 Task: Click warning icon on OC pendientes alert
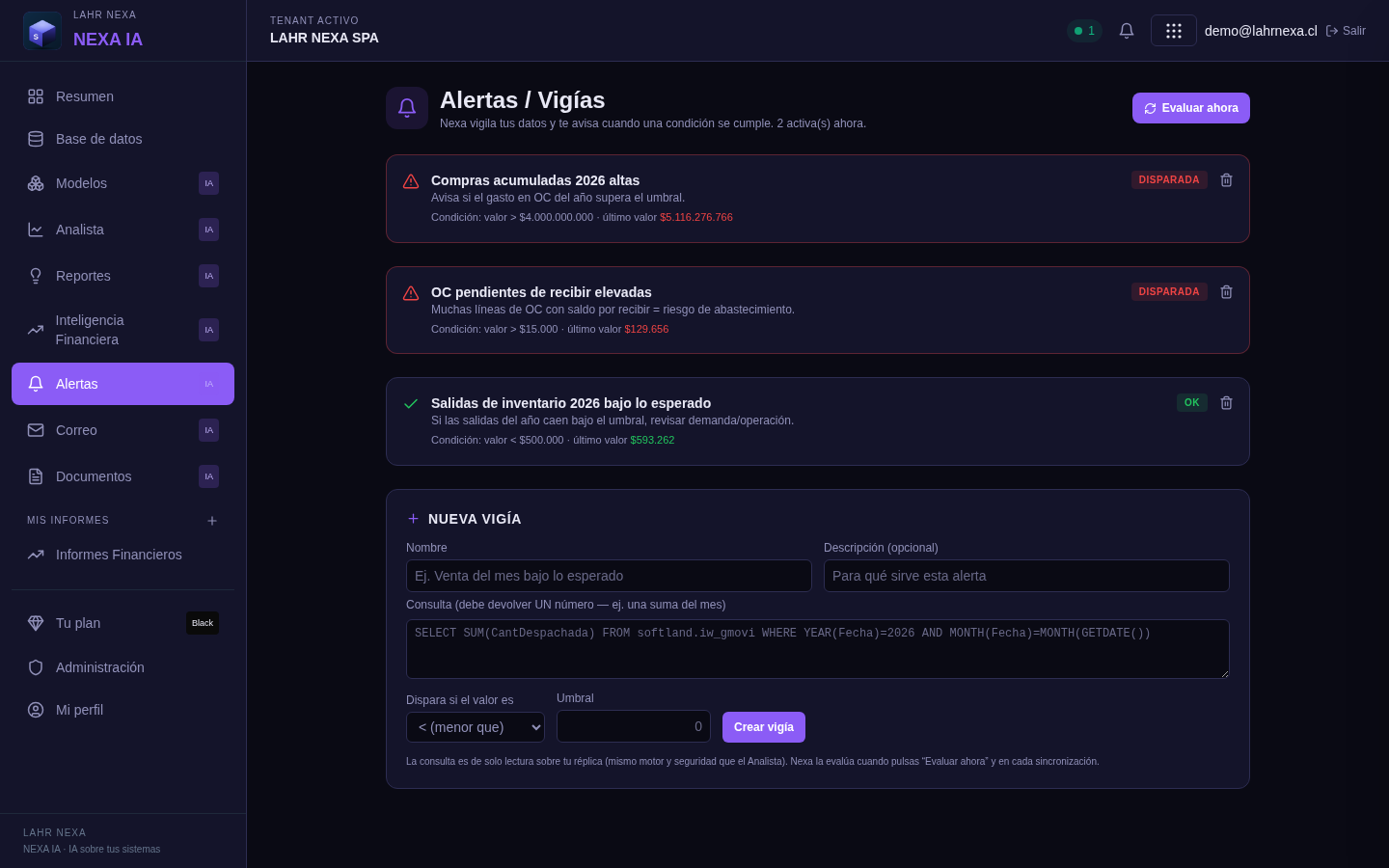point(411,293)
